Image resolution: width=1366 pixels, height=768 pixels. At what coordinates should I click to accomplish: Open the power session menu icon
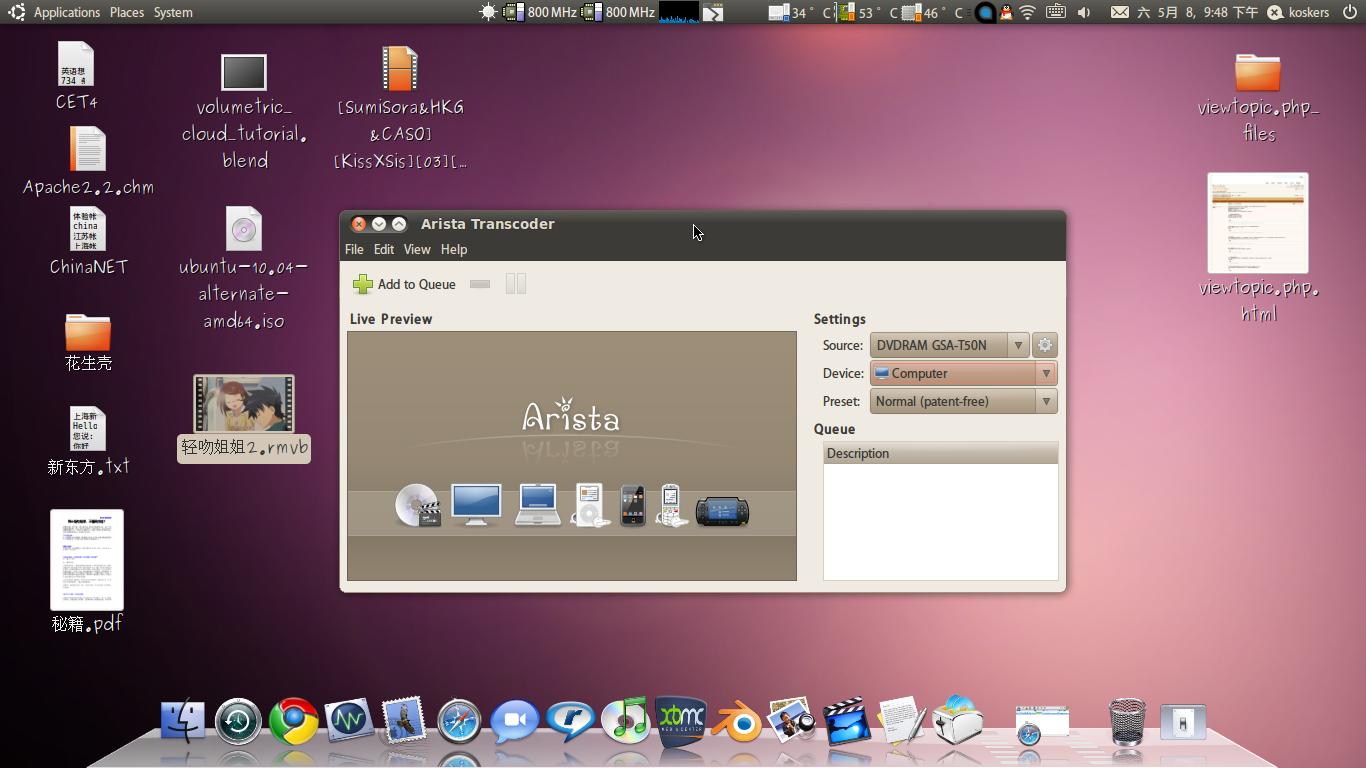pyautogui.click(x=1350, y=12)
